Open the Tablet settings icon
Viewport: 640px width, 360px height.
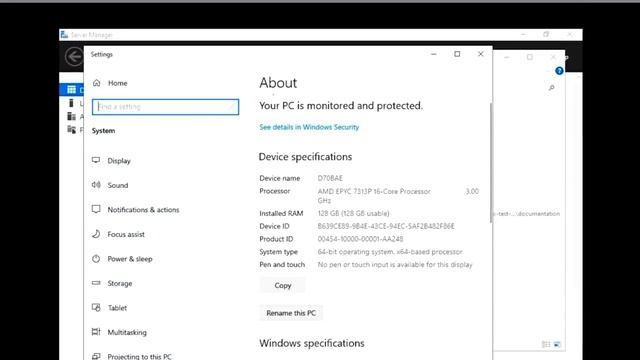point(96,307)
